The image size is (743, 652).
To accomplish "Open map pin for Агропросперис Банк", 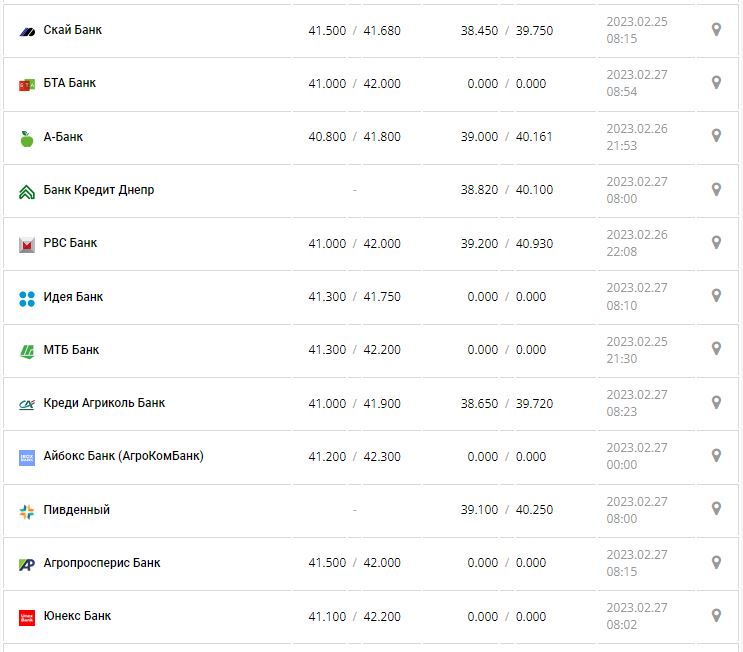I will point(716,562).
